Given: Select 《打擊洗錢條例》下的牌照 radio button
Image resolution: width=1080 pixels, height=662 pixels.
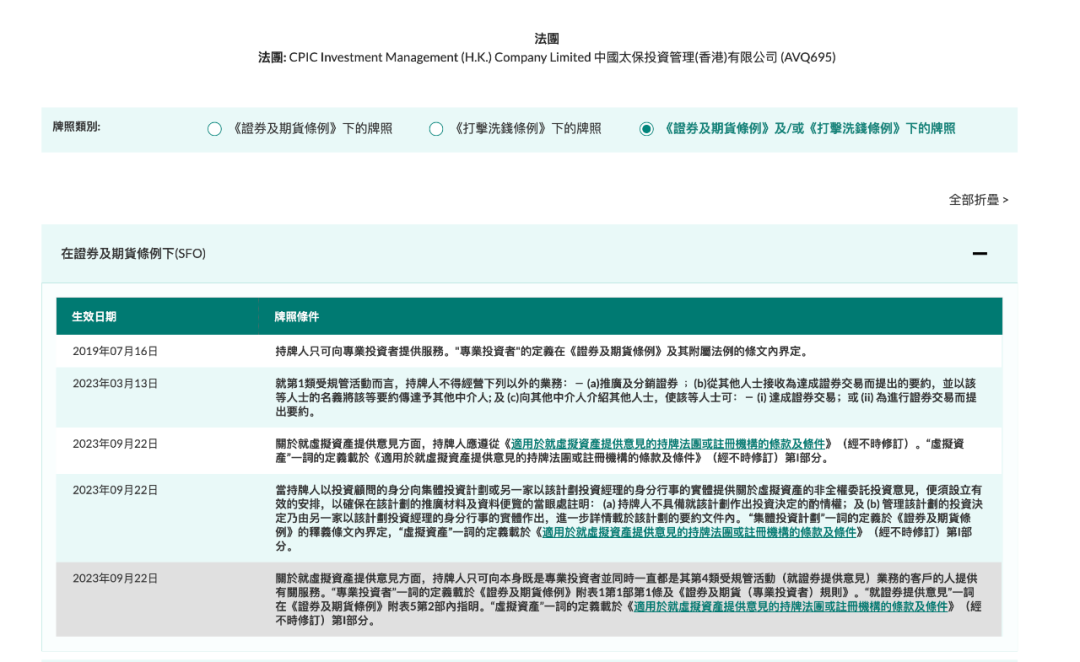Looking at the screenshot, I should tap(435, 129).
